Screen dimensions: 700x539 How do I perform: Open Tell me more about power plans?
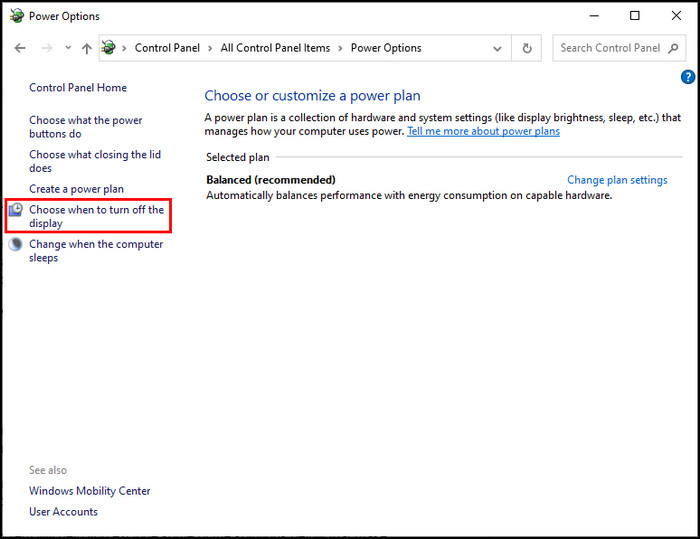click(483, 131)
